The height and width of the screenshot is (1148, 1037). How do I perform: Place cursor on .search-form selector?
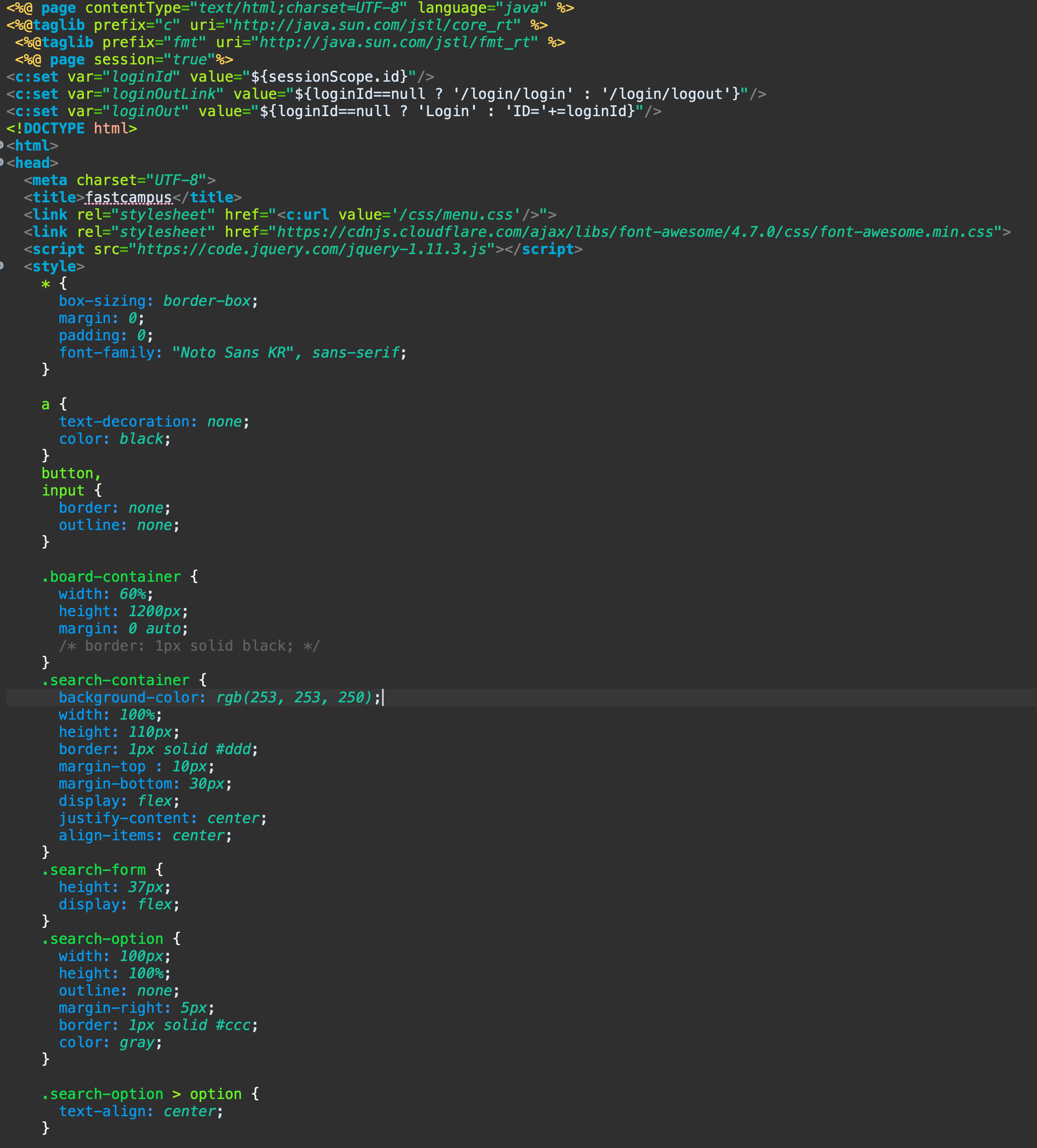94,870
